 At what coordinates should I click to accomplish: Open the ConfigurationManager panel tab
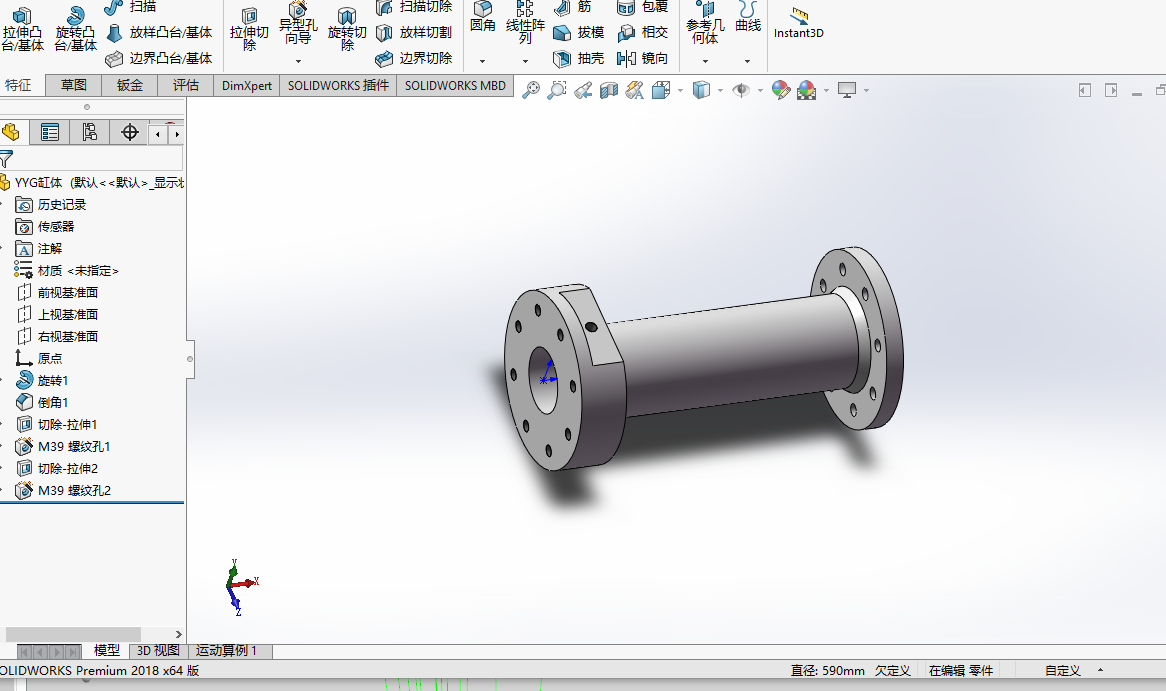[88, 131]
